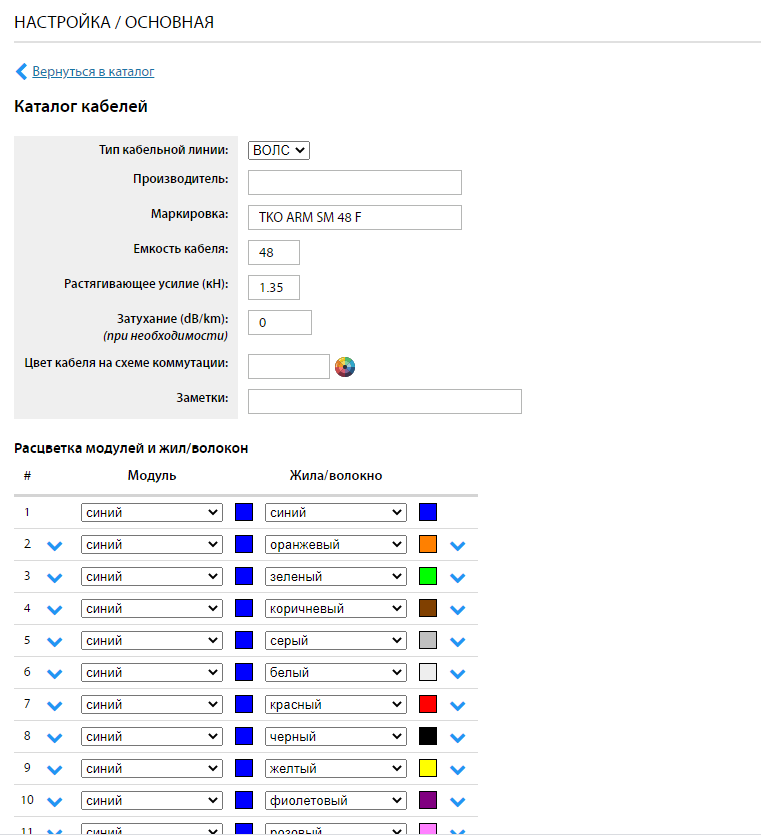Open the оранжевый fiber dropdown
Viewport: 761px width, 838px height.
coord(336,545)
